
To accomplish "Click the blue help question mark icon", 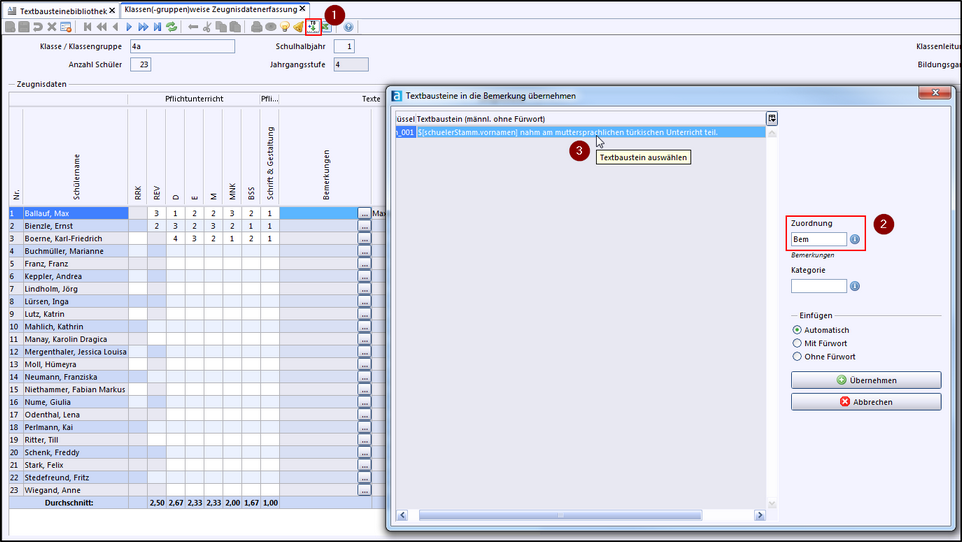I will [348, 27].
